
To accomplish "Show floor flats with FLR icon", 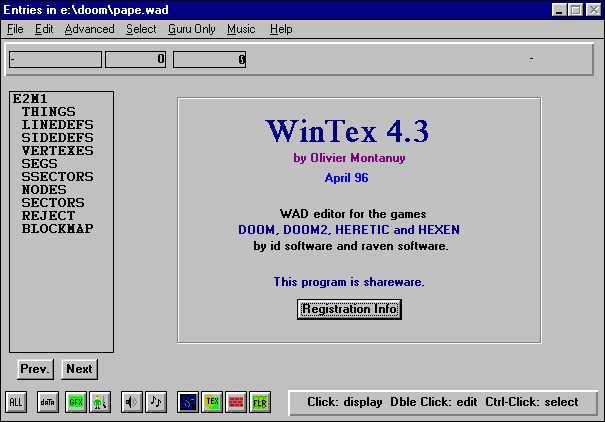I will (260, 402).
